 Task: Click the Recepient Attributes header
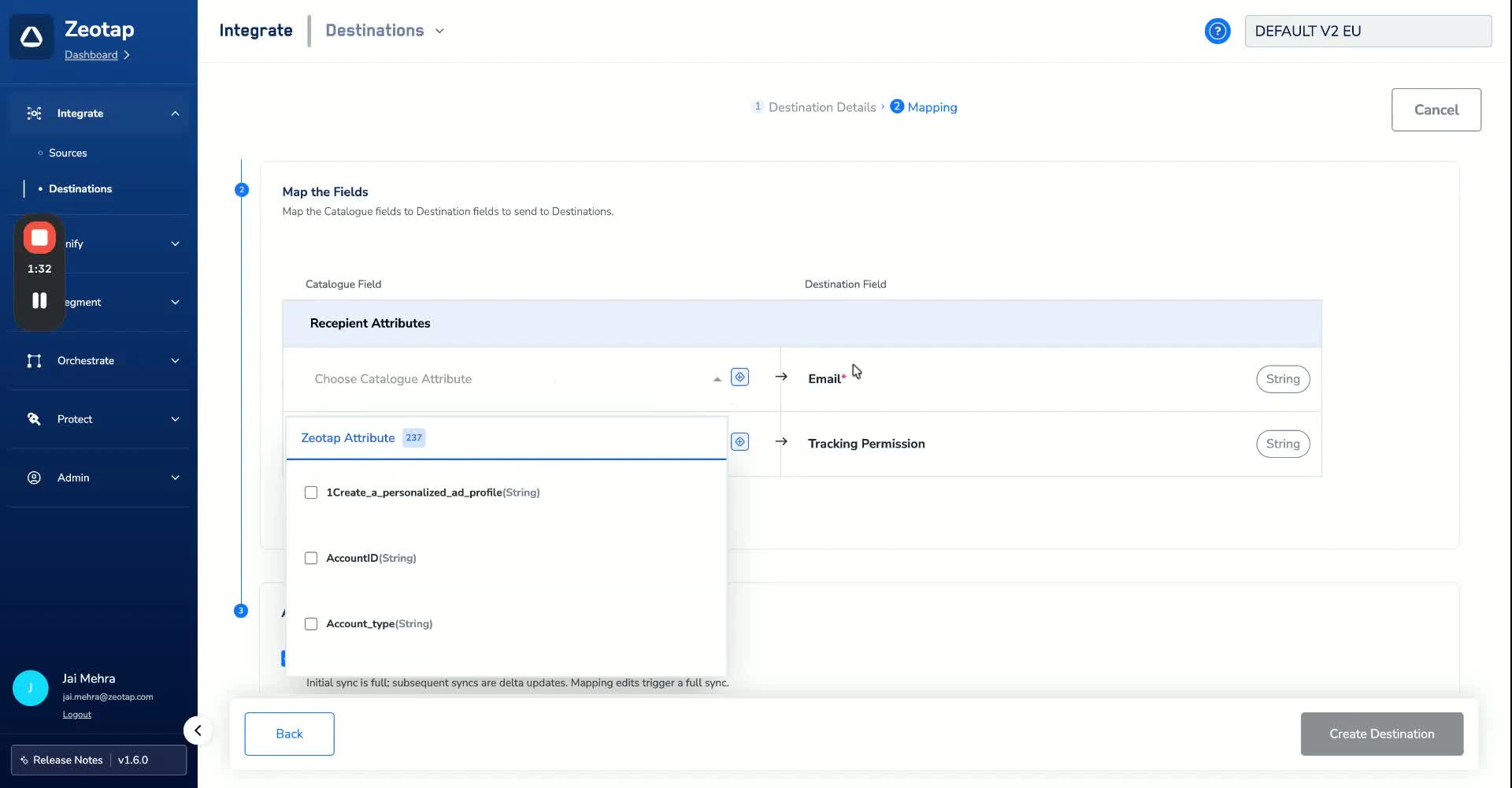[x=802, y=323]
